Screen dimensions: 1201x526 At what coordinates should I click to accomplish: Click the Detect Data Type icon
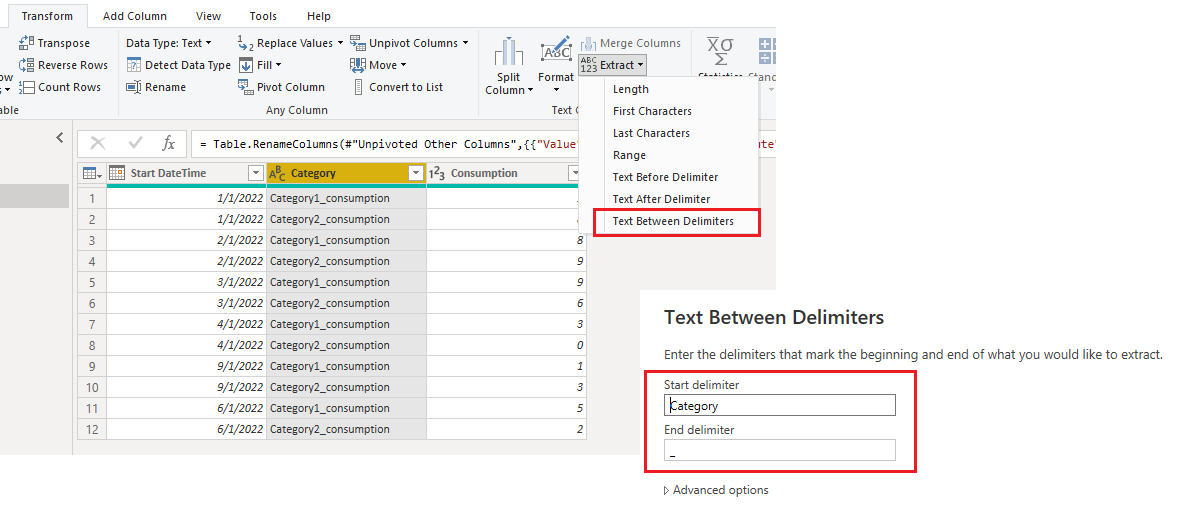(x=134, y=65)
